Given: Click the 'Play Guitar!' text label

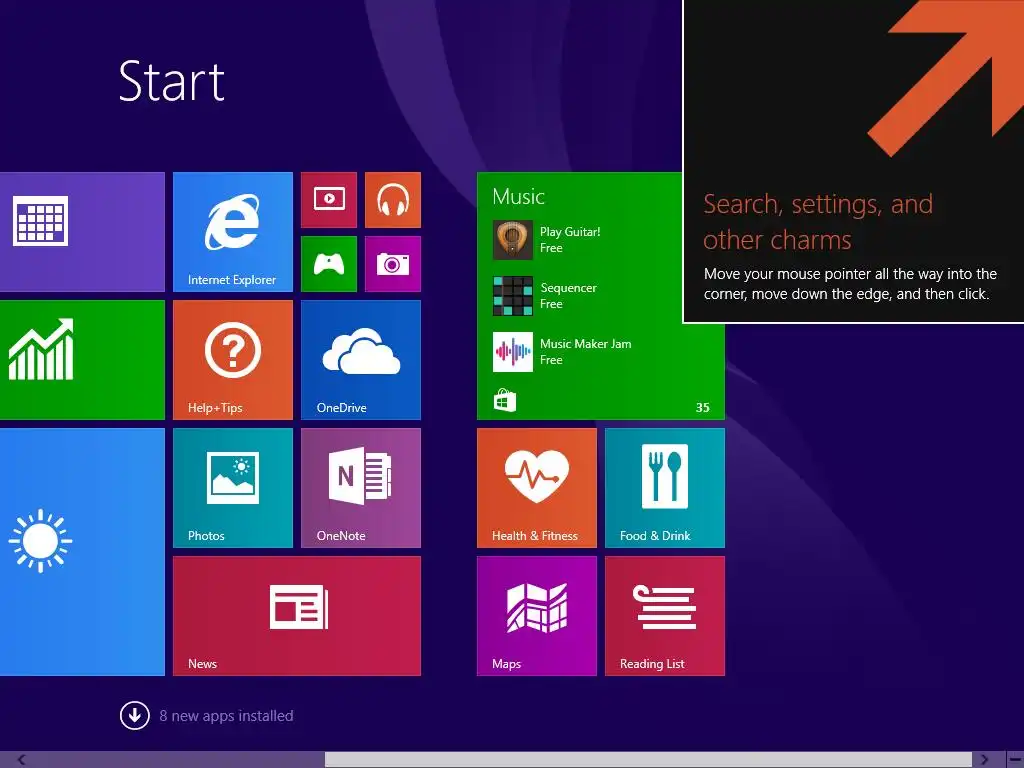Looking at the screenshot, I should 570,232.
